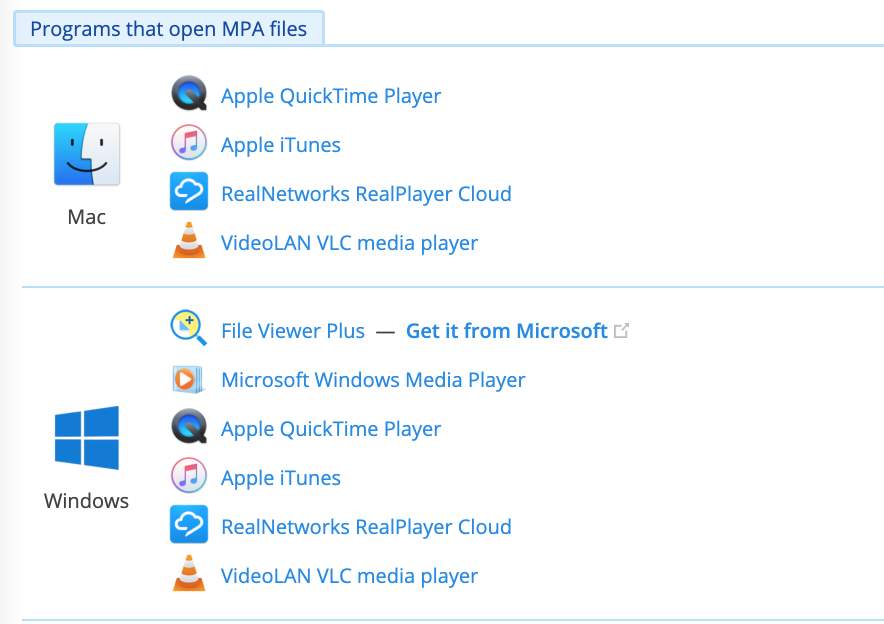Open RealNetworks RealPlayer Cloud link under Windows
The height and width of the screenshot is (624, 884).
pyautogui.click(x=366, y=527)
